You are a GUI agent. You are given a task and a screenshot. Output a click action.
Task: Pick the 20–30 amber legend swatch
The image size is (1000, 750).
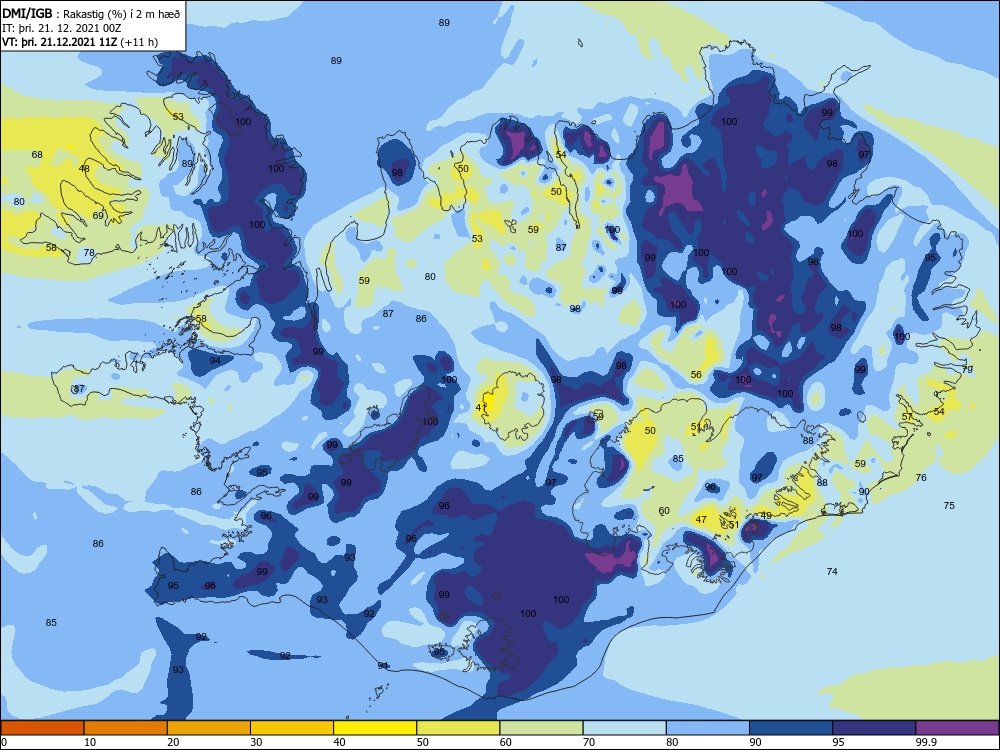point(209,728)
